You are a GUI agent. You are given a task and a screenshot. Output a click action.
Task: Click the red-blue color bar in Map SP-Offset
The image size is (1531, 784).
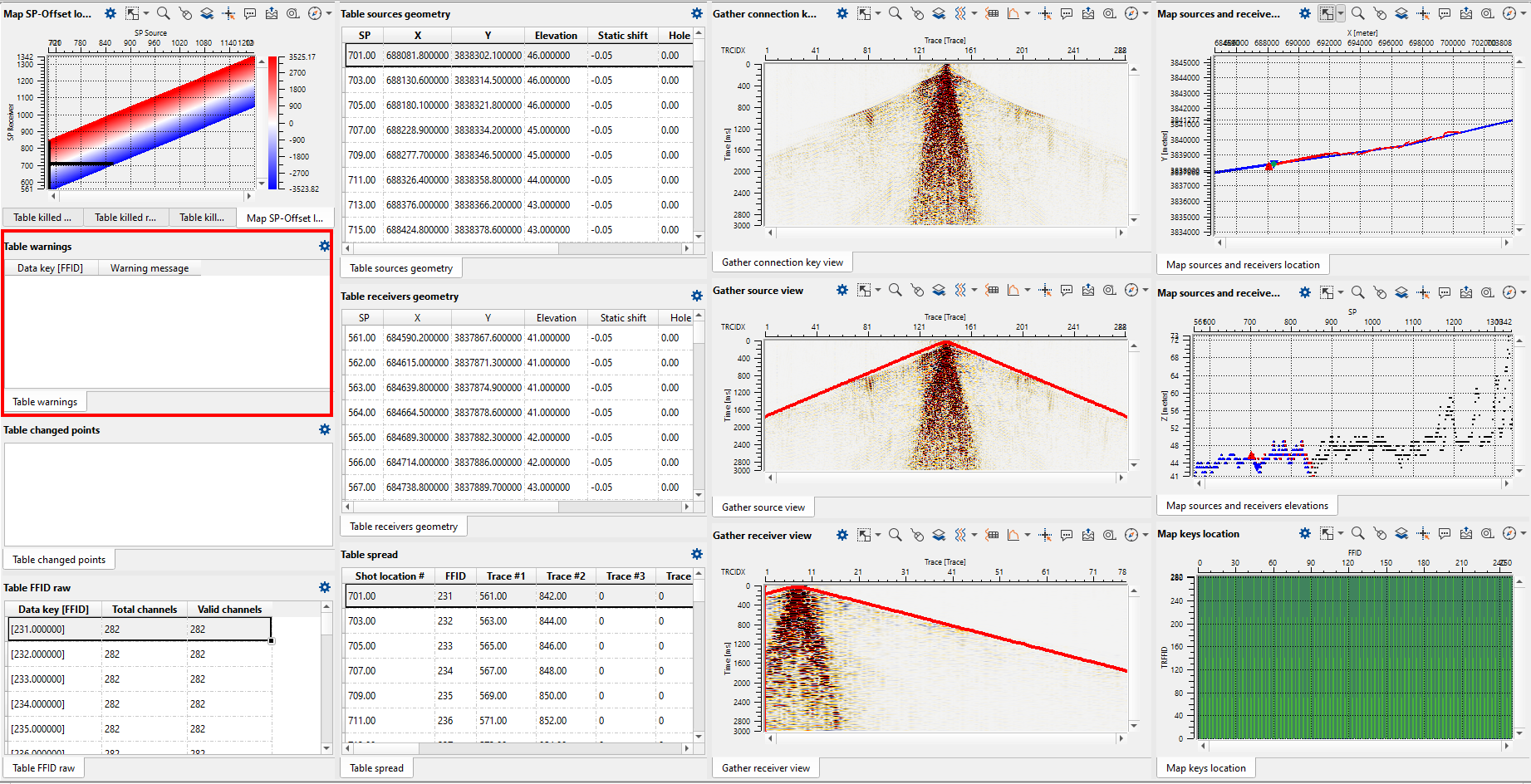point(272,123)
